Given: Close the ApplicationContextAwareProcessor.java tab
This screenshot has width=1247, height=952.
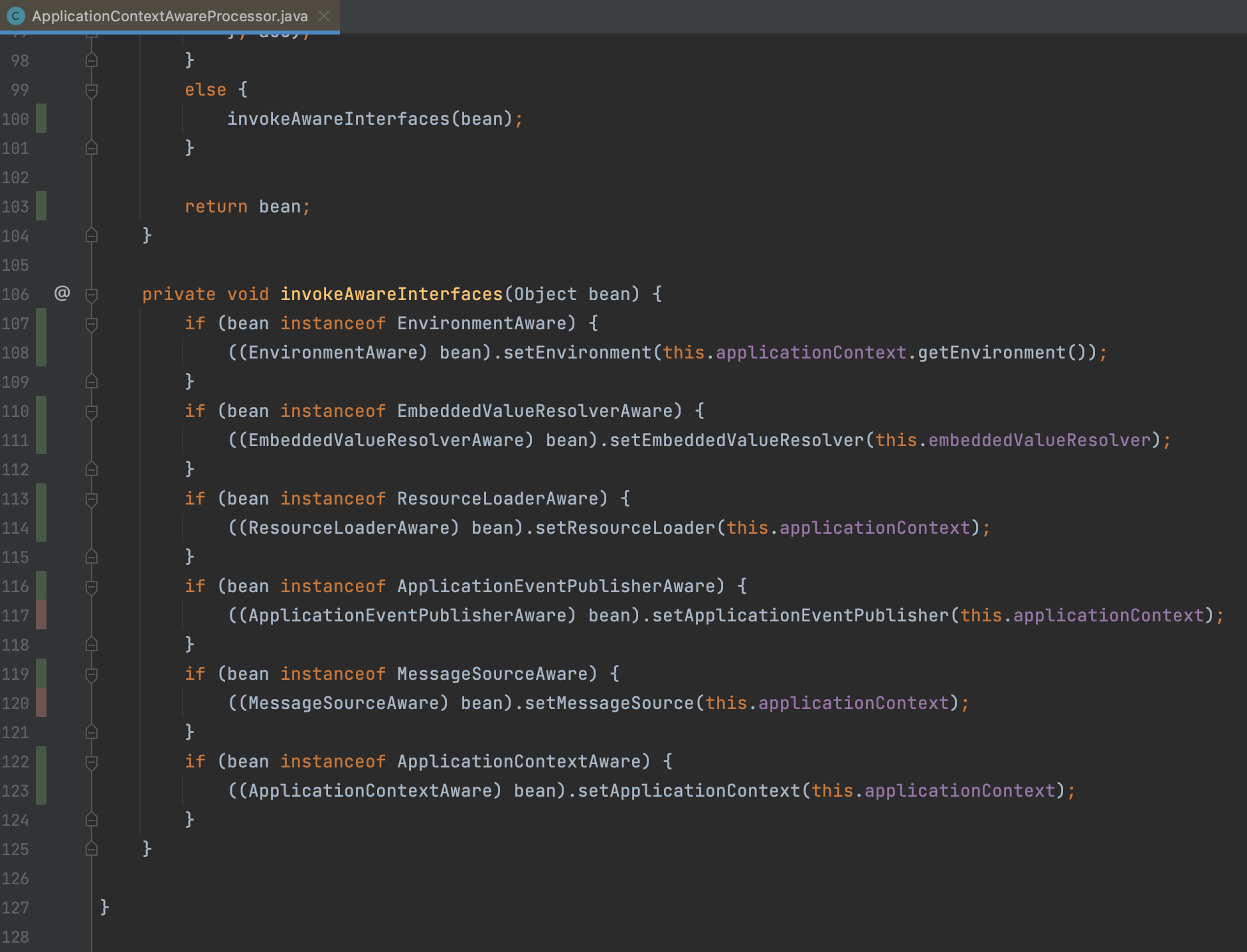Looking at the screenshot, I should click(324, 16).
